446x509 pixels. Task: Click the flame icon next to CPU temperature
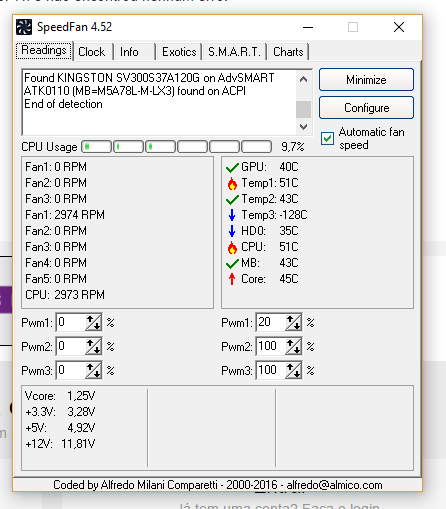click(x=232, y=247)
